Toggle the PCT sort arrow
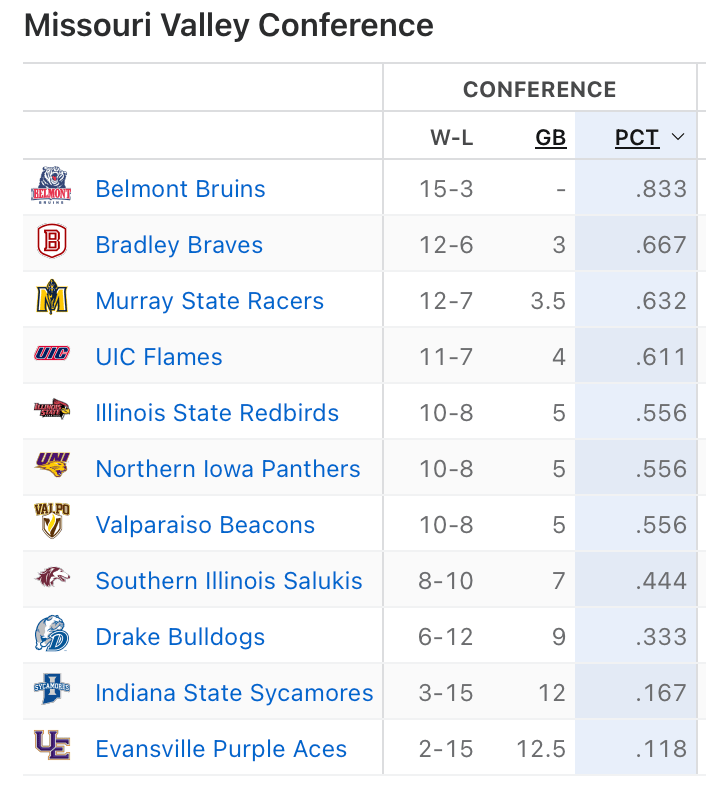 tap(678, 138)
